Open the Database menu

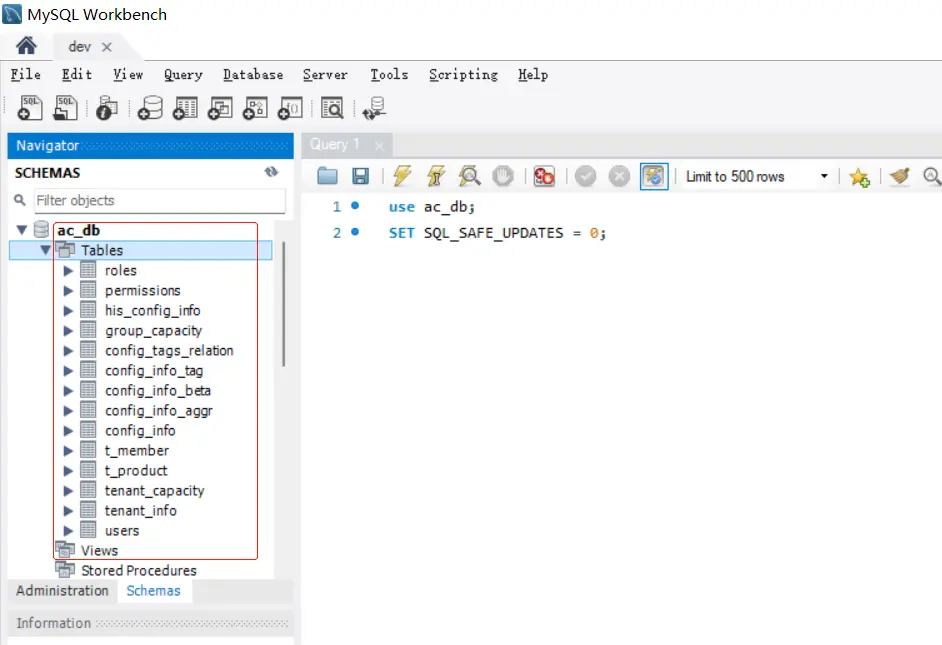tap(253, 74)
